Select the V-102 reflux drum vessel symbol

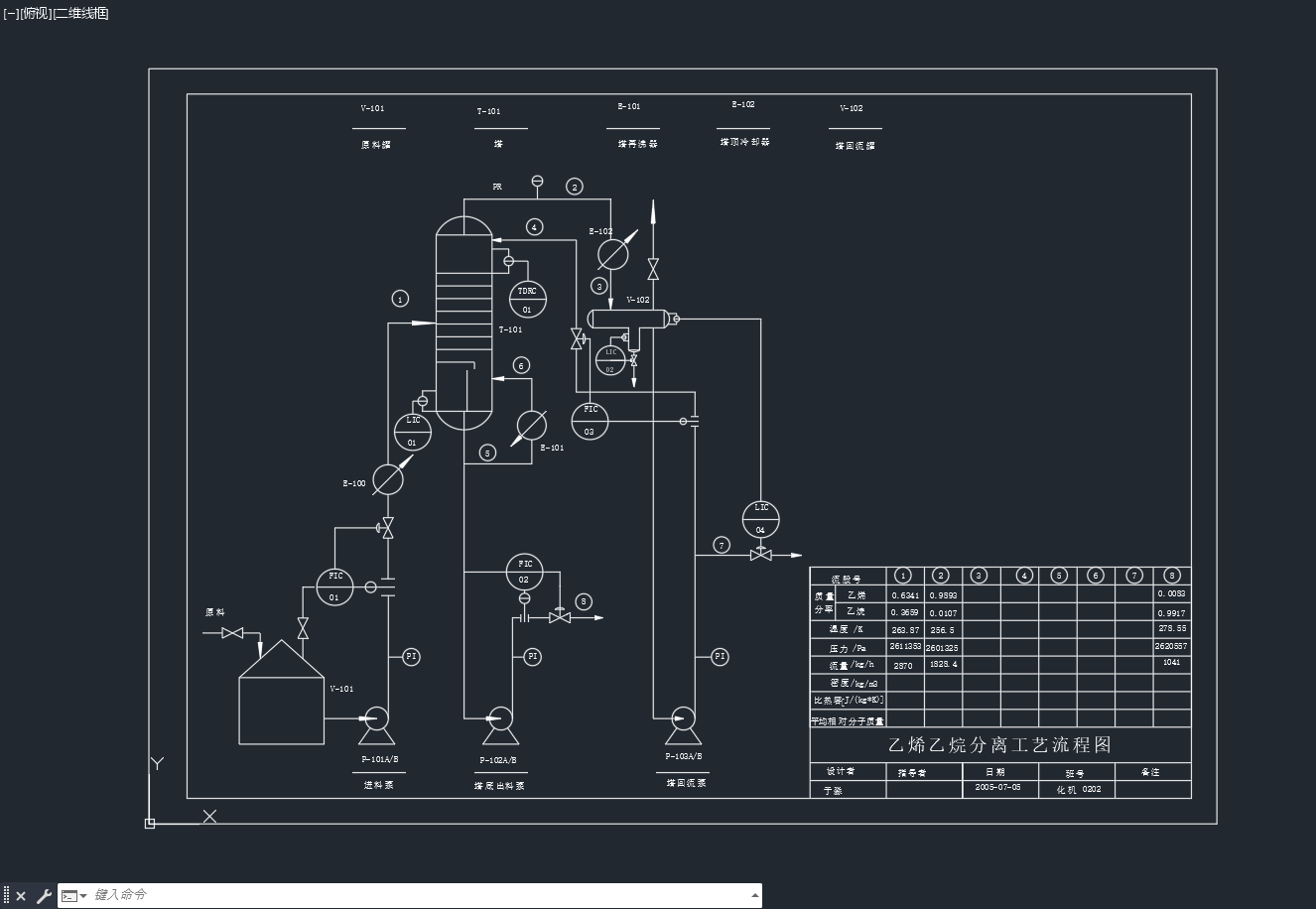tap(629, 320)
